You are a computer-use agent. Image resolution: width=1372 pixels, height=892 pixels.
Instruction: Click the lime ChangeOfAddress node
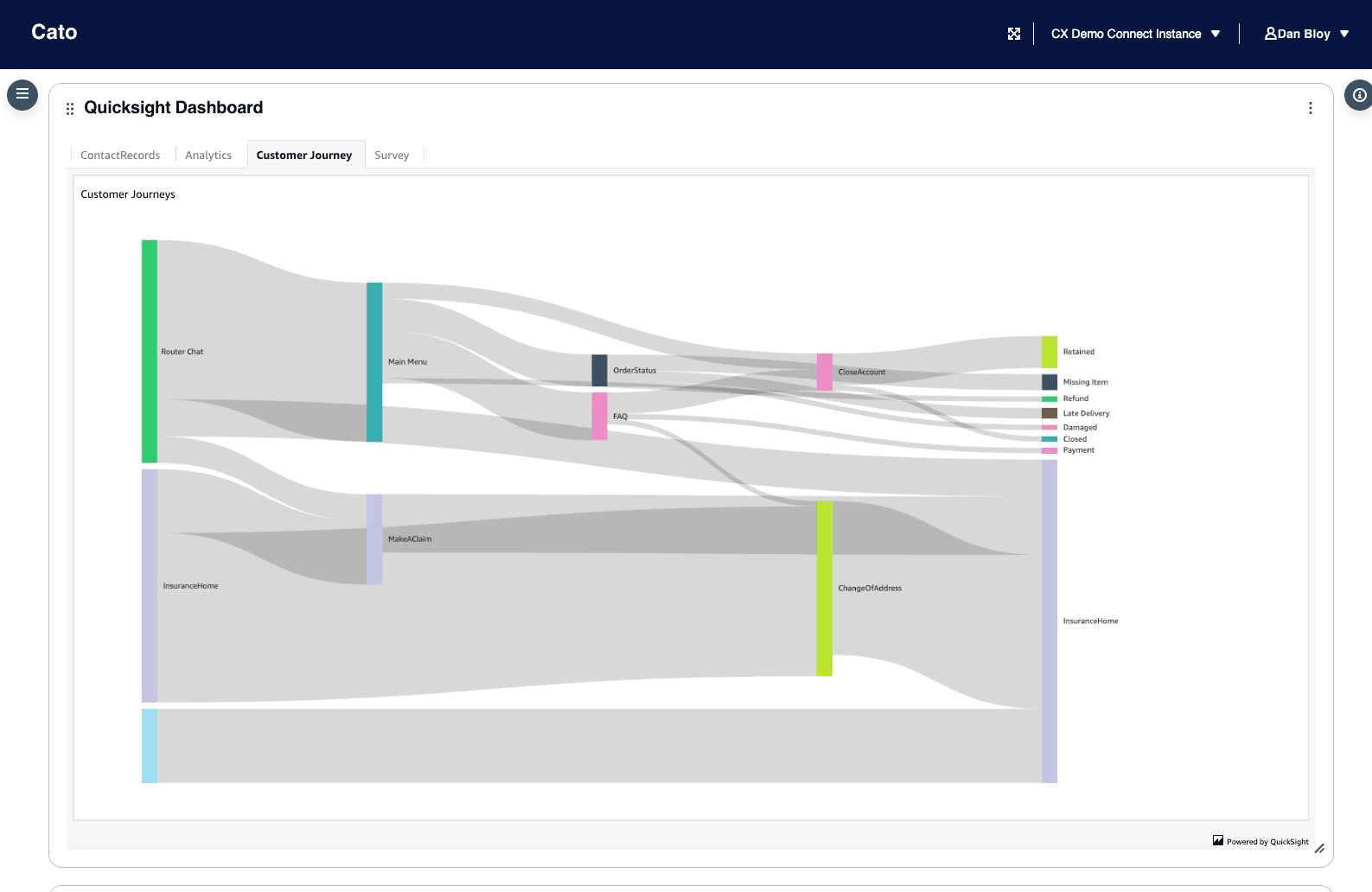tap(825, 588)
